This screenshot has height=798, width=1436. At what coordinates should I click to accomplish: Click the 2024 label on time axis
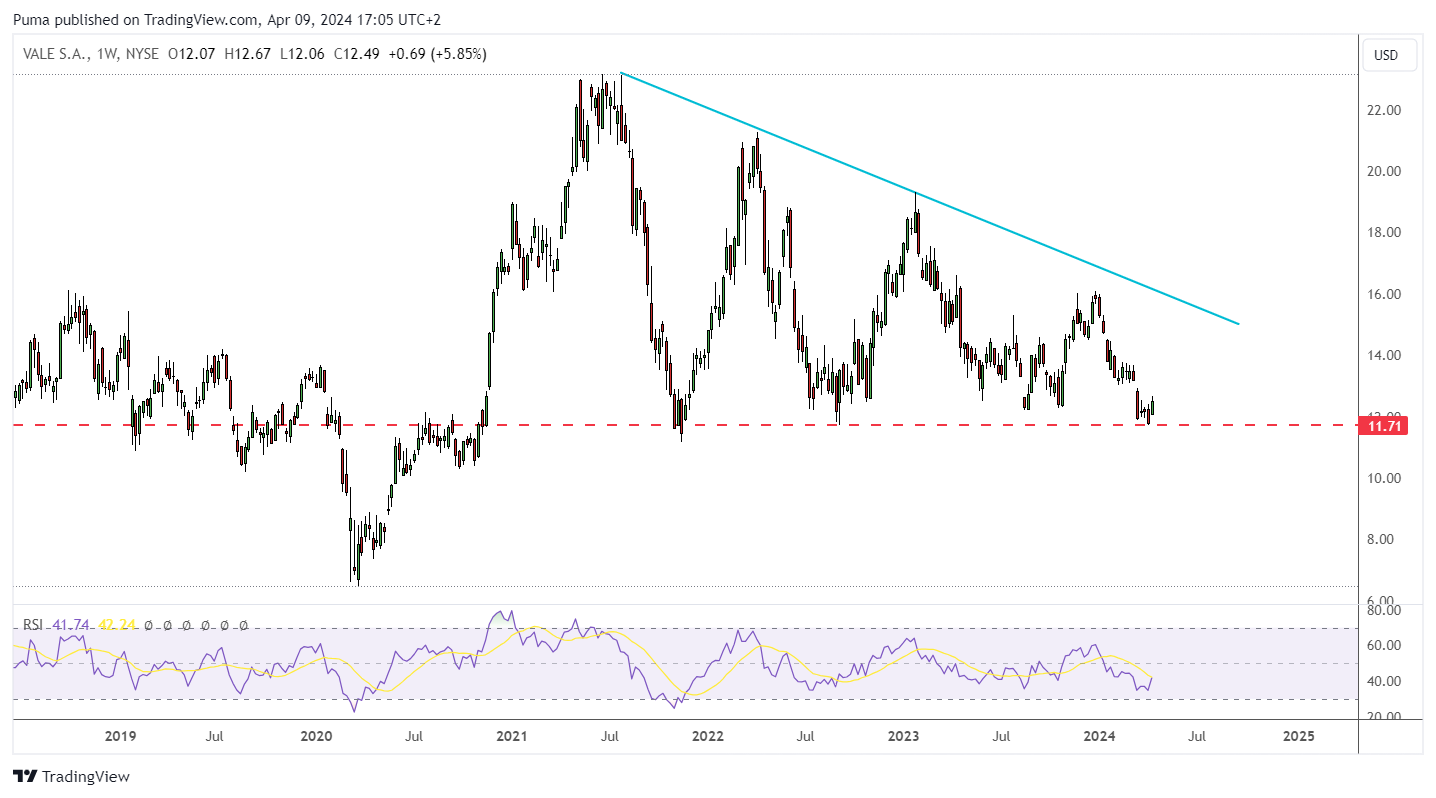tap(1100, 736)
